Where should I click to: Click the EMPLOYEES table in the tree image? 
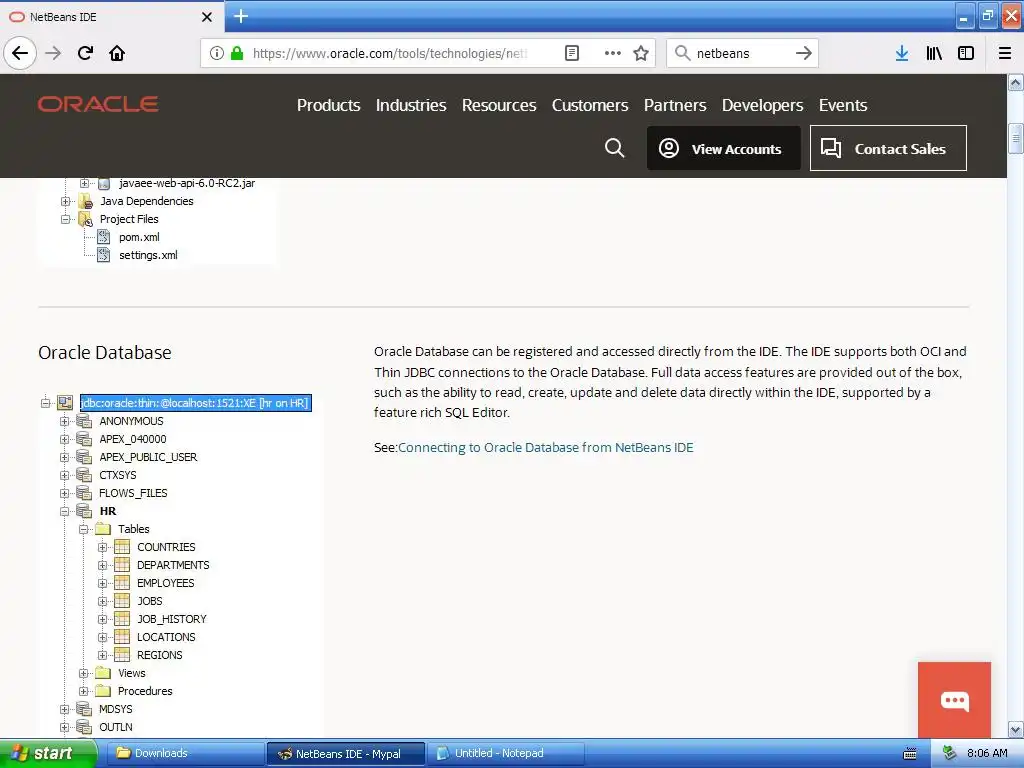click(165, 583)
